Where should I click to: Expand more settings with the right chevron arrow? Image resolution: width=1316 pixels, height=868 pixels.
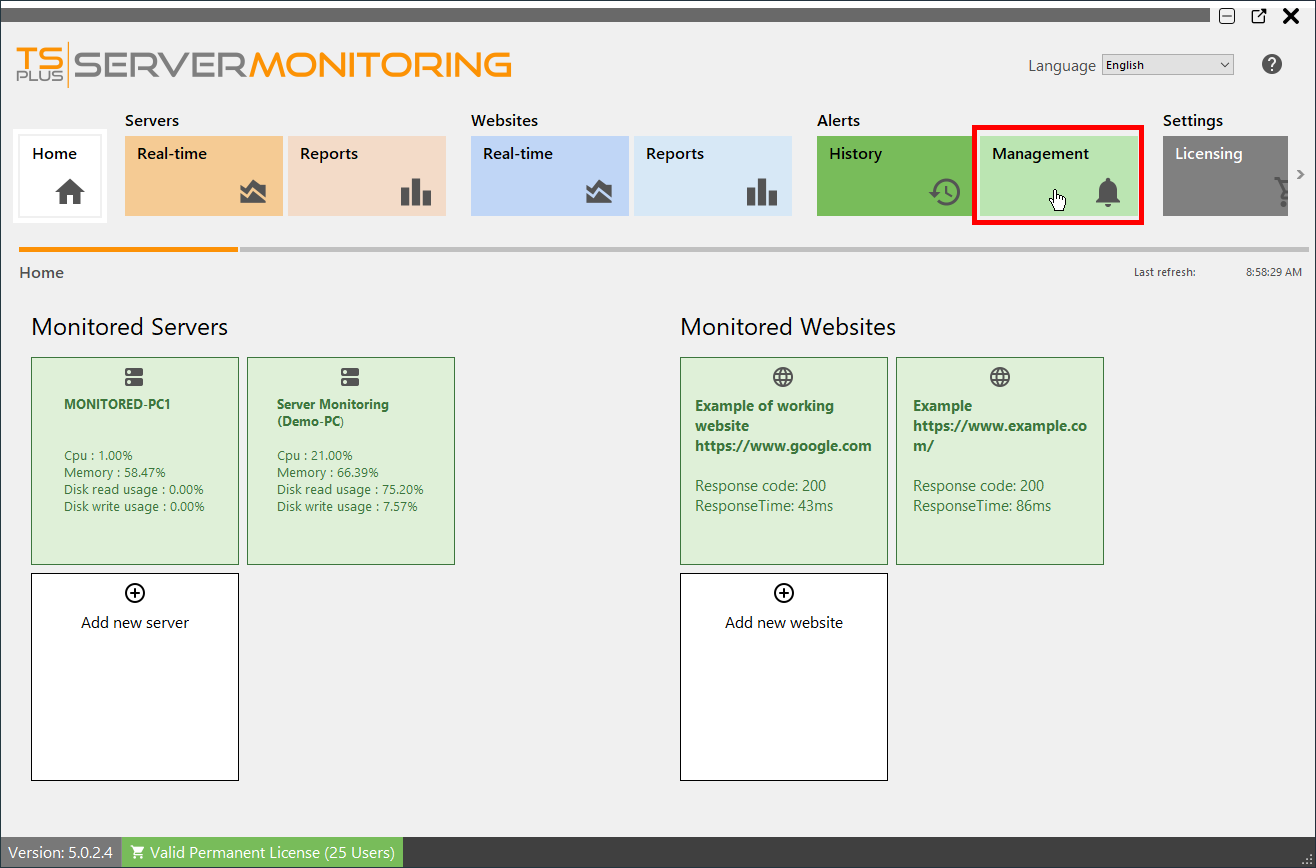click(1302, 173)
